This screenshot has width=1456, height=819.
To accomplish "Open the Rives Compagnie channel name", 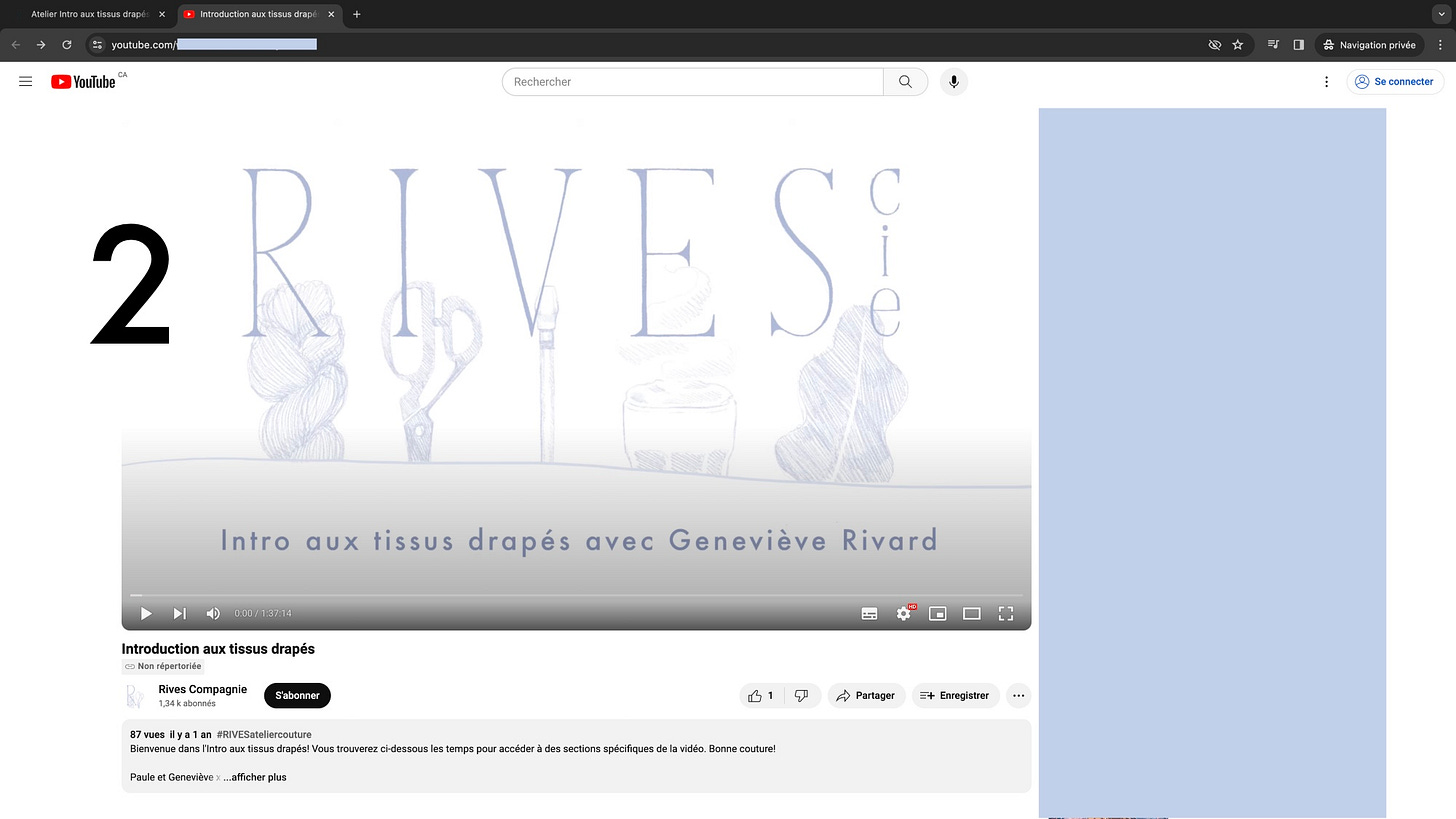I will 203,689.
